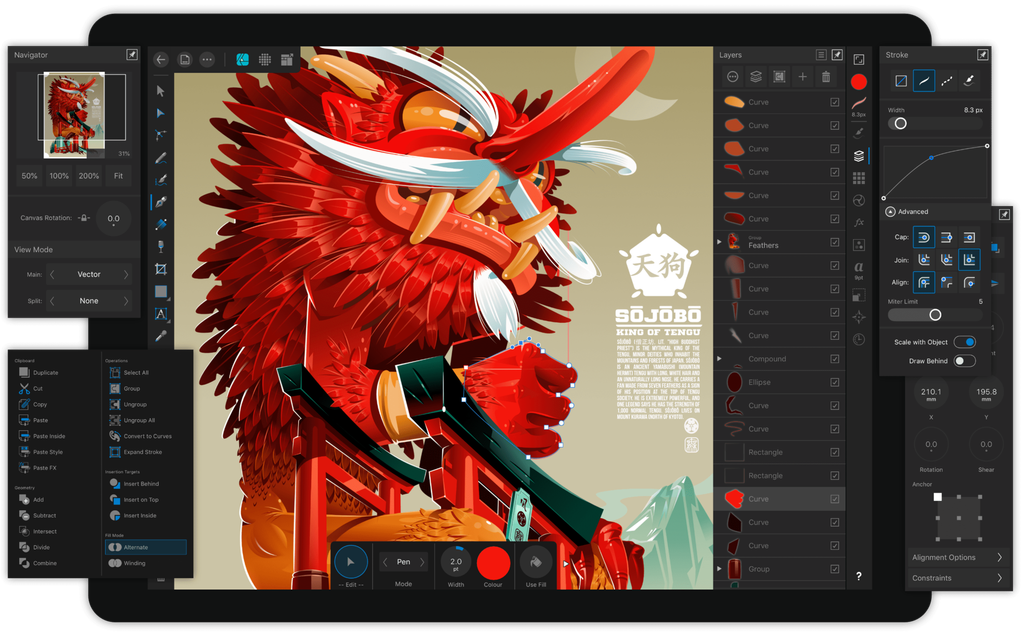Enable the Draw Behind toggle
Viewport: 1024px width, 640px height.
(963, 360)
